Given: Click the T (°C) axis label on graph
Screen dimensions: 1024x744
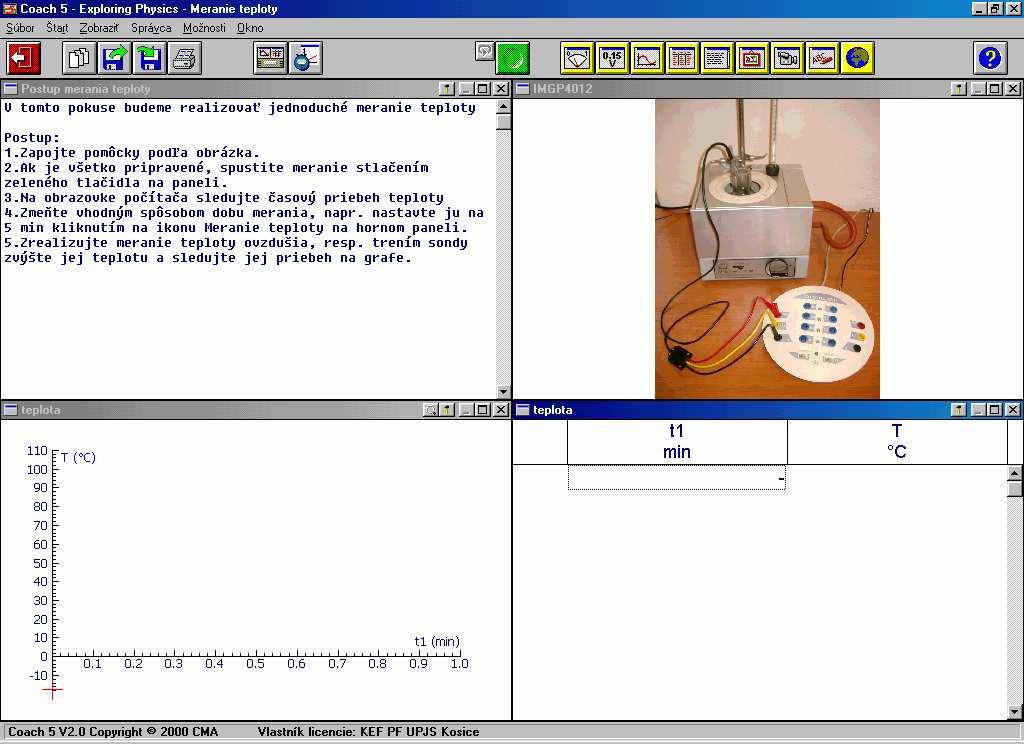Looking at the screenshot, I should pyautogui.click(x=78, y=457).
